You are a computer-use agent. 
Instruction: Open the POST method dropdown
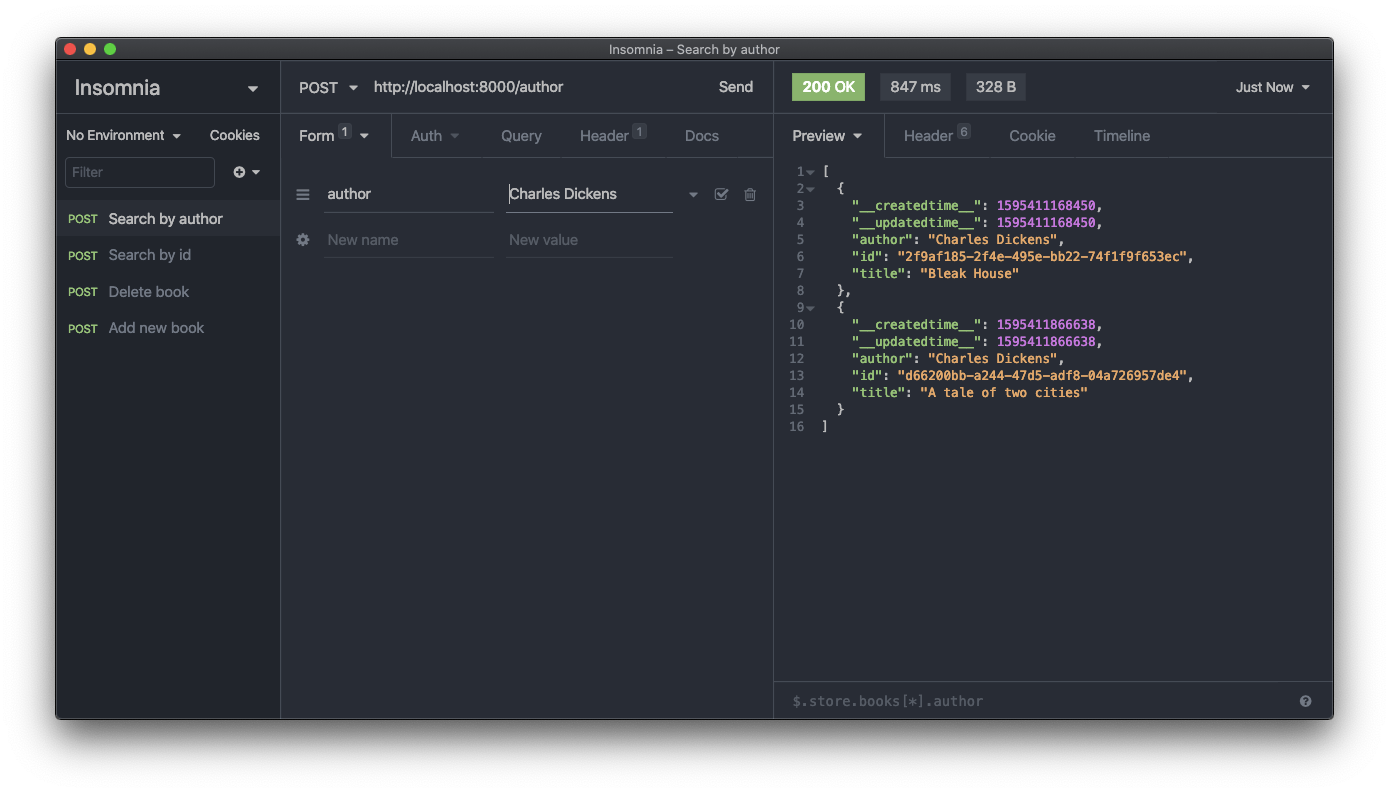click(x=328, y=87)
